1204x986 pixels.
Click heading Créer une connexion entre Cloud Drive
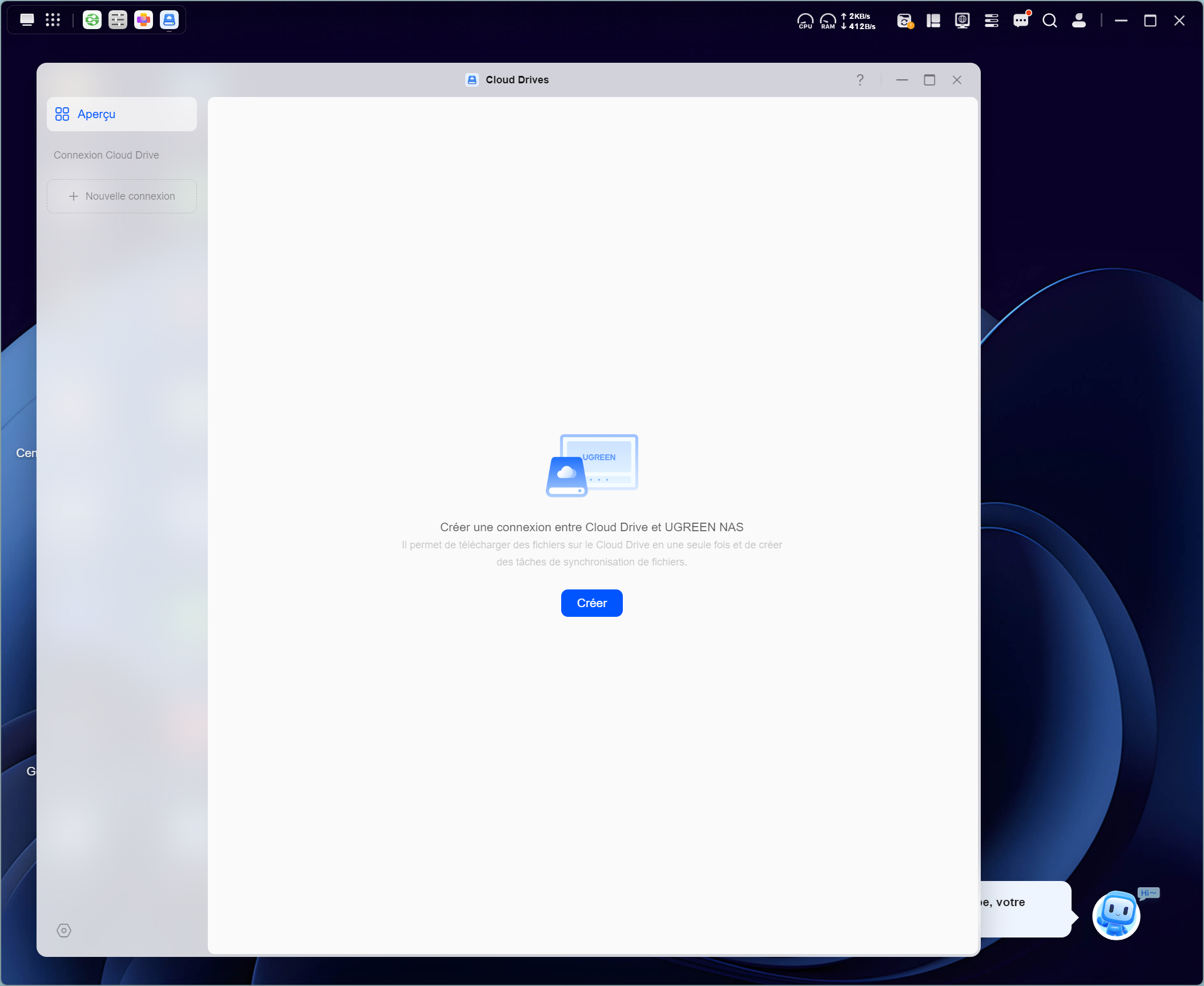tap(591, 527)
